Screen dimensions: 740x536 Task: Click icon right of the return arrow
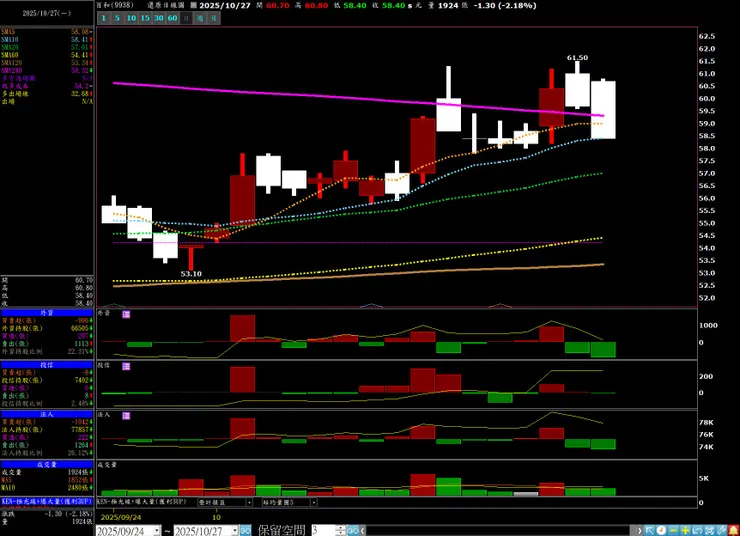tap(709, 530)
